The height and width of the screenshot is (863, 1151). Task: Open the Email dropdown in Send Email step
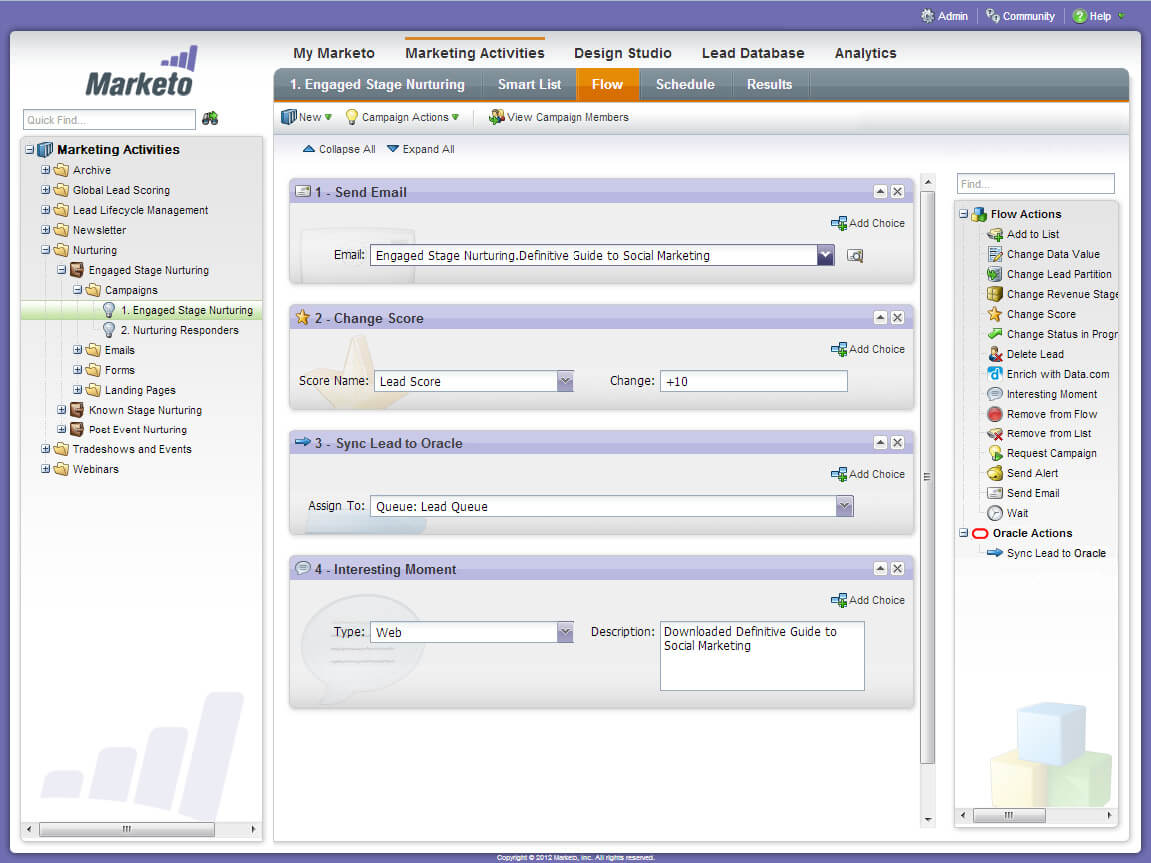click(826, 255)
